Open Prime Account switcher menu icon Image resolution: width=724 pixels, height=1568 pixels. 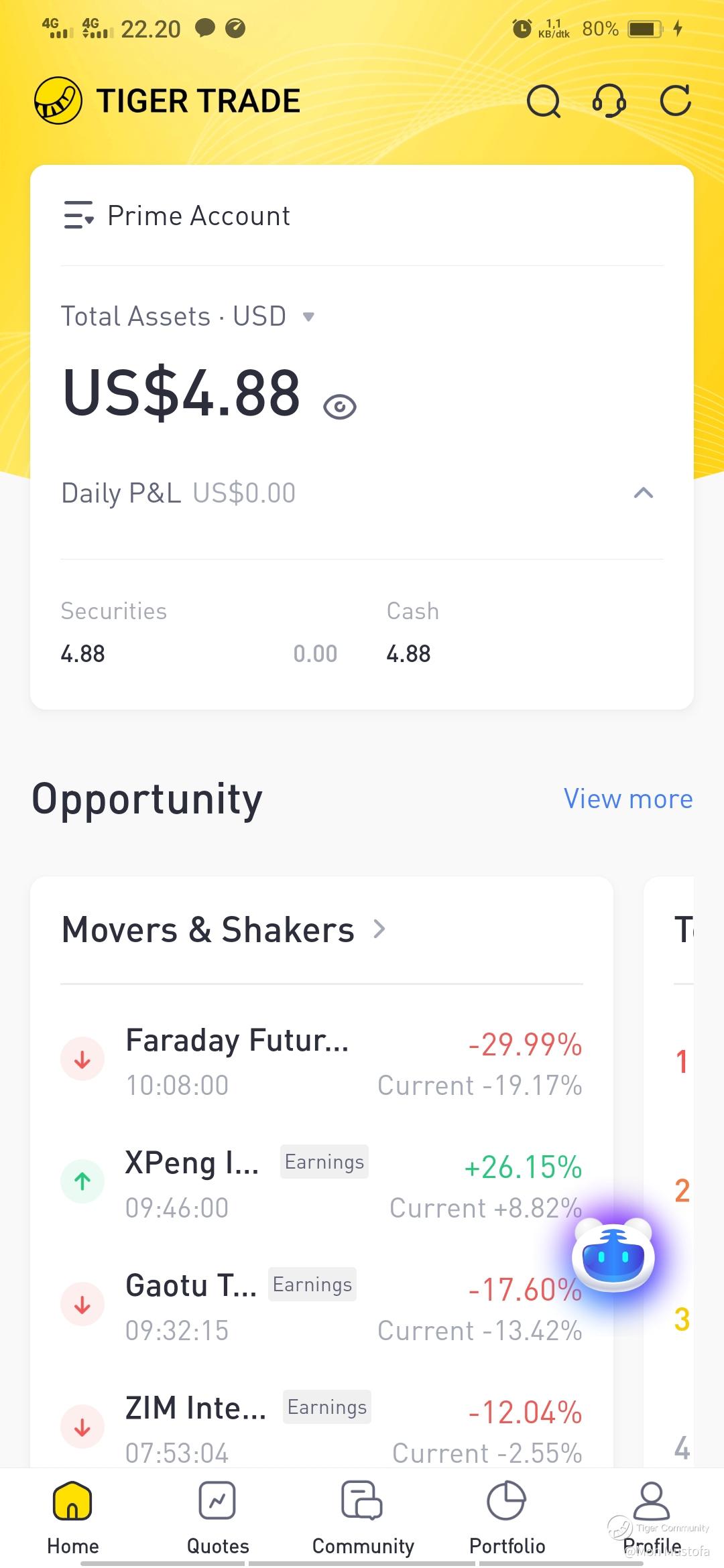(78, 216)
